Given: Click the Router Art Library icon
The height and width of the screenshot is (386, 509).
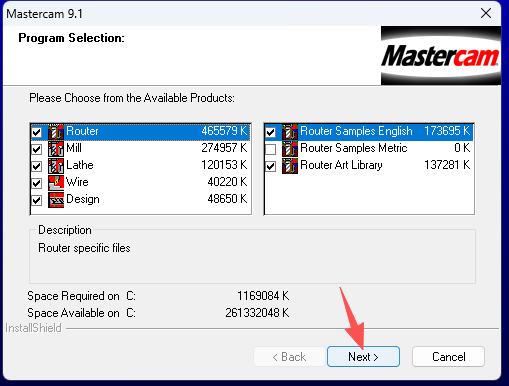Looking at the screenshot, I should [290, 165].
